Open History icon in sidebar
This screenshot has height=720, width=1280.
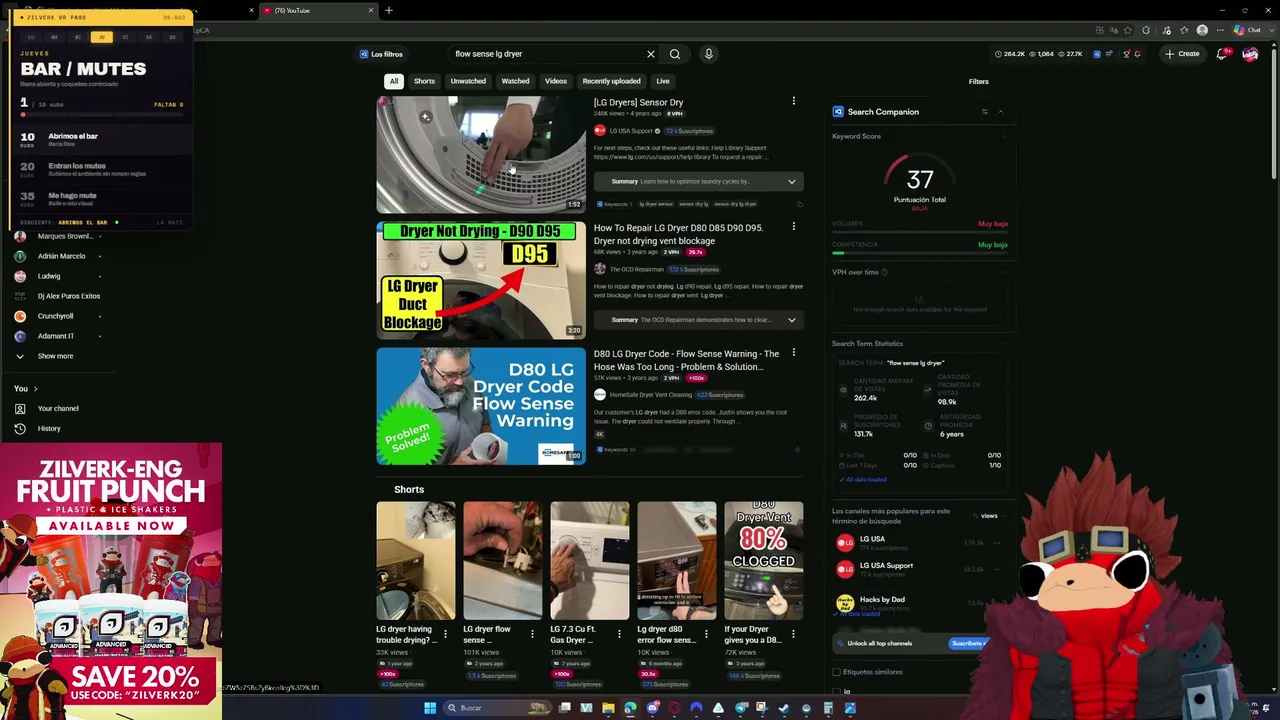pyautogui.click(x=20, y=428)
